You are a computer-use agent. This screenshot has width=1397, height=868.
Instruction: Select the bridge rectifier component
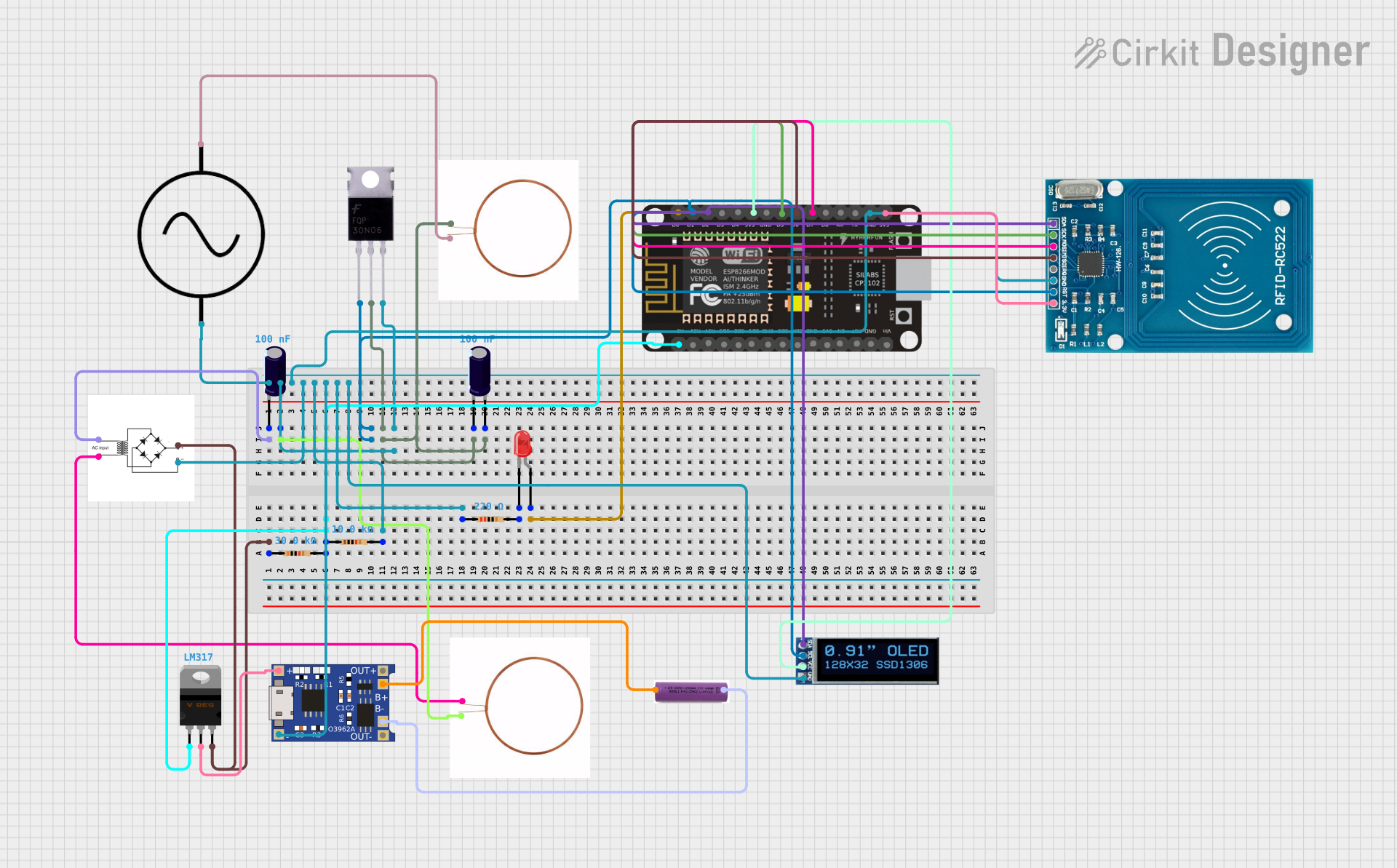[x=141, y=448]
